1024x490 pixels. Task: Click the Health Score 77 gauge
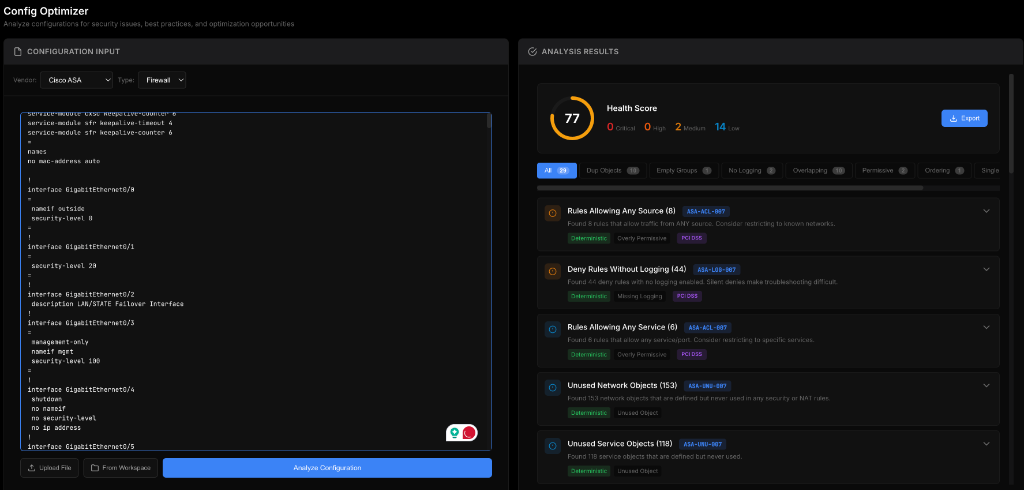572,118
